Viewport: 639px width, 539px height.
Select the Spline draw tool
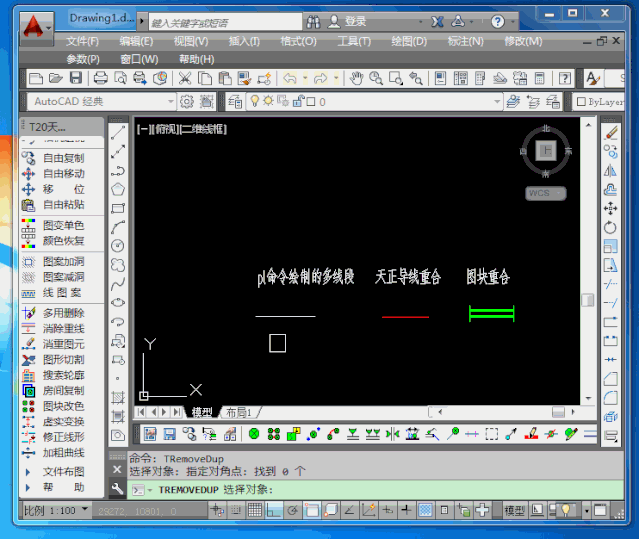click(118, 284)
